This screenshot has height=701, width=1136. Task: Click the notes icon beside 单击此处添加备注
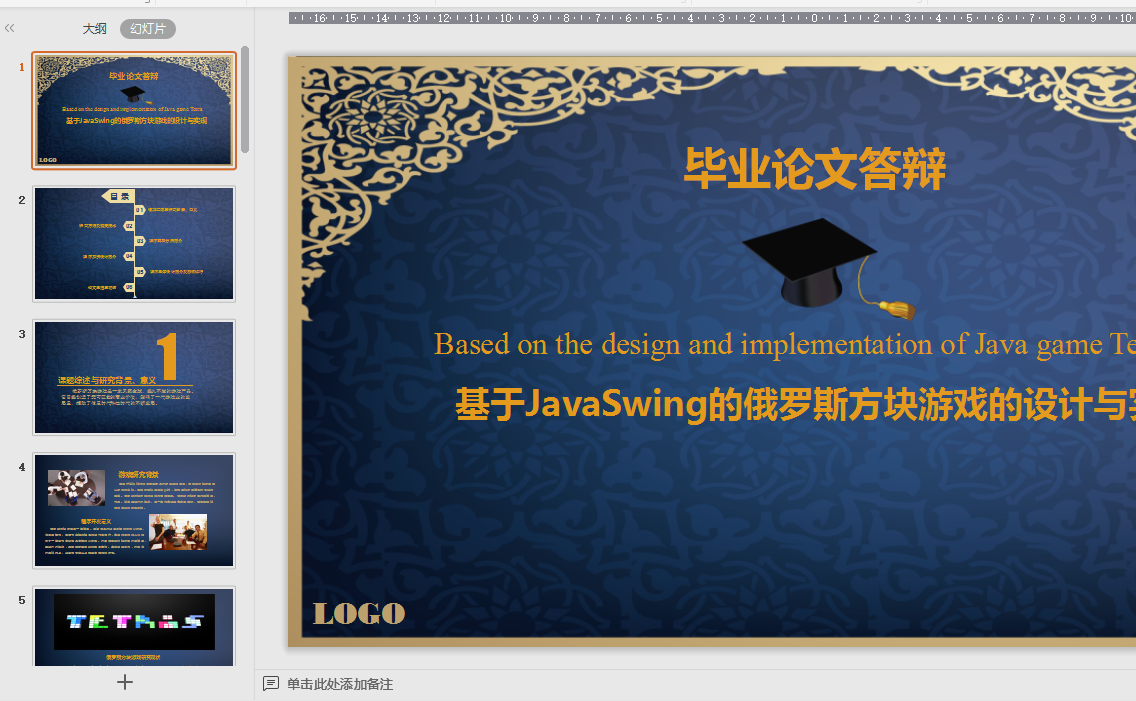270,684
